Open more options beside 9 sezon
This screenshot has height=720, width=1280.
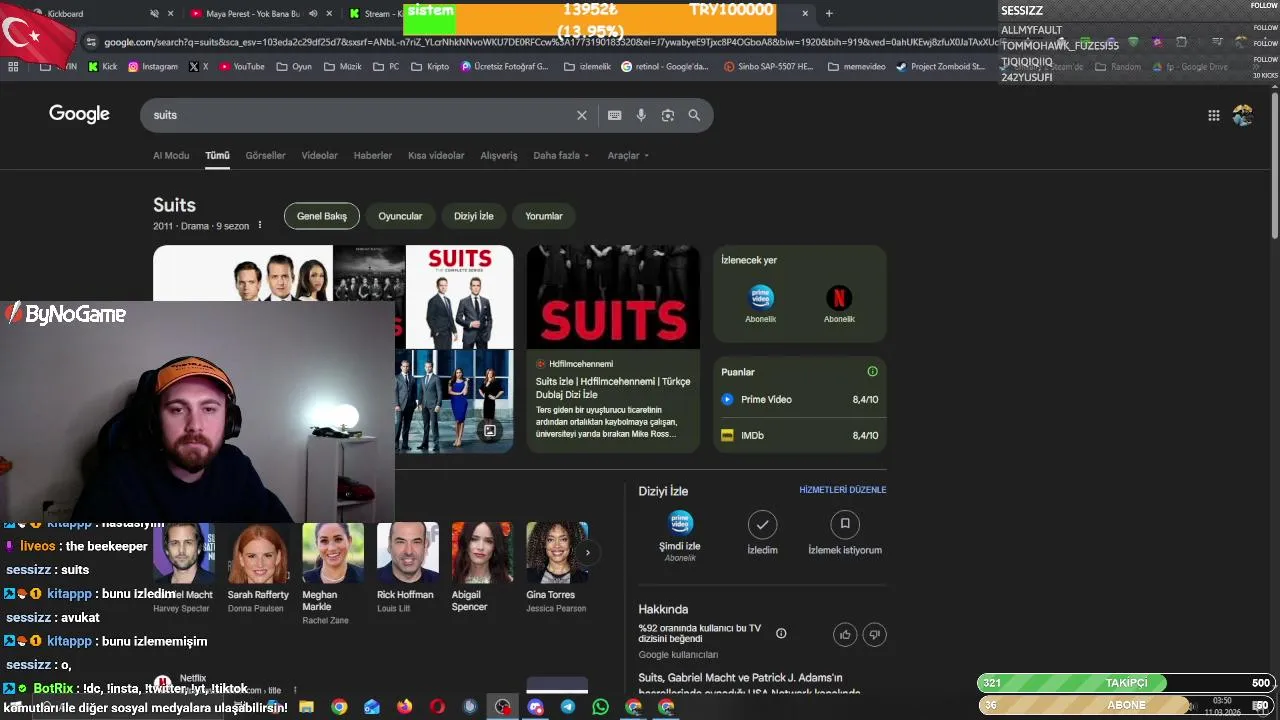pos(259,226)
